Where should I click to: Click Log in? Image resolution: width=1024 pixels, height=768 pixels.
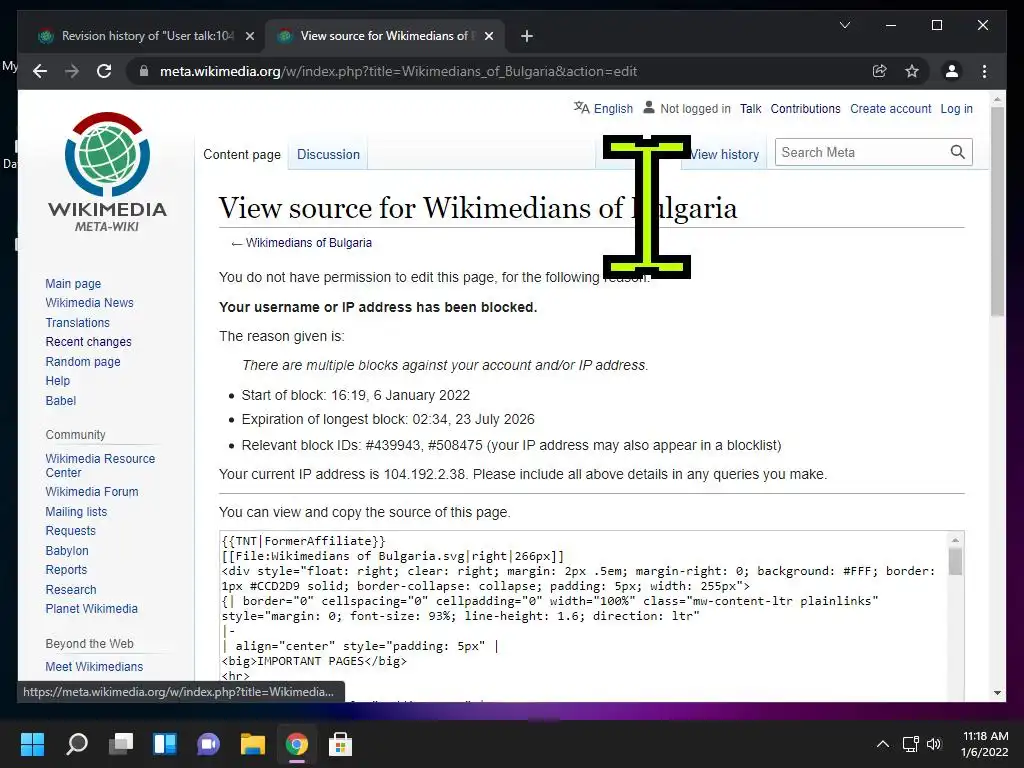[956, 108]
